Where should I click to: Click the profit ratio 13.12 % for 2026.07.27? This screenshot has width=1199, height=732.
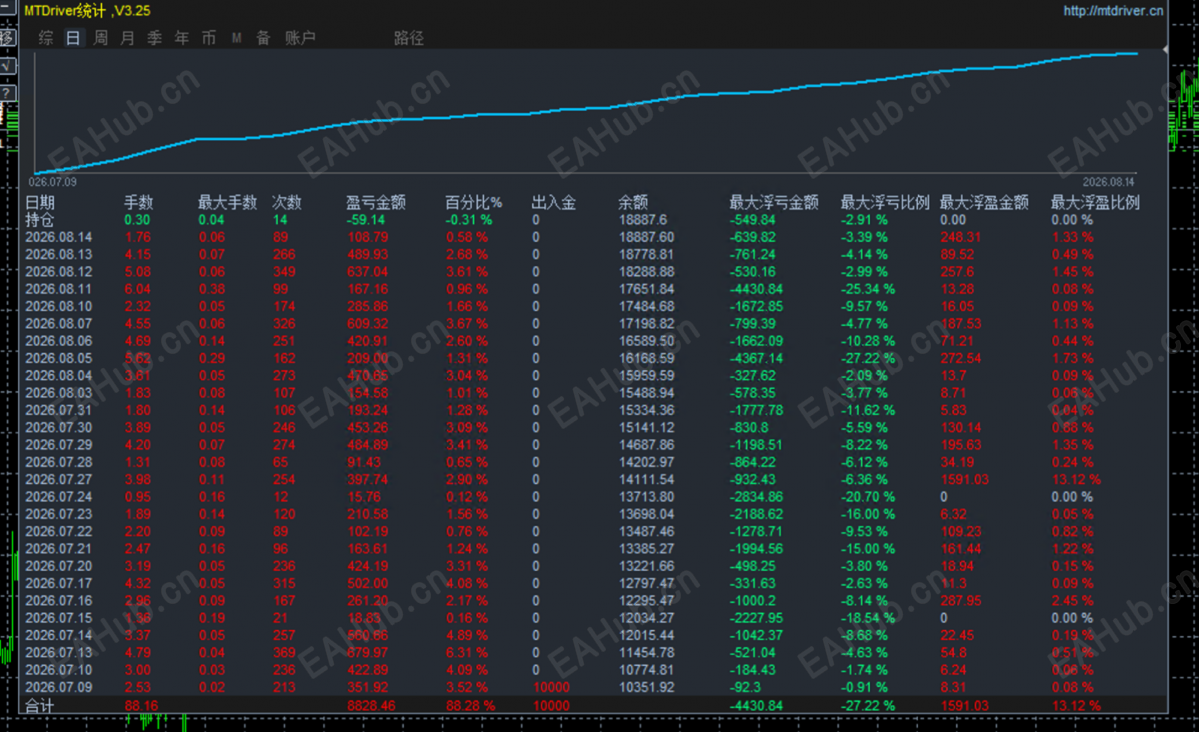tap(1076, 480)
